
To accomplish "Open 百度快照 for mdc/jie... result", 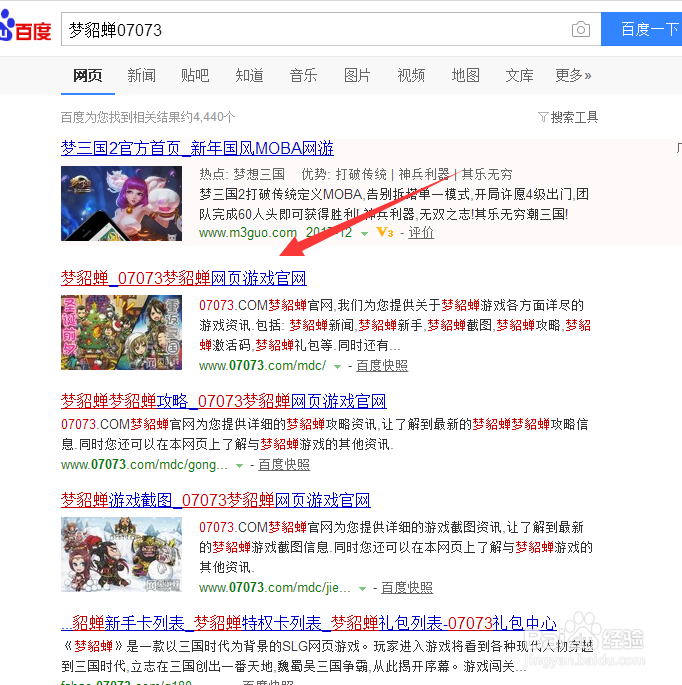I will point(407,588).
